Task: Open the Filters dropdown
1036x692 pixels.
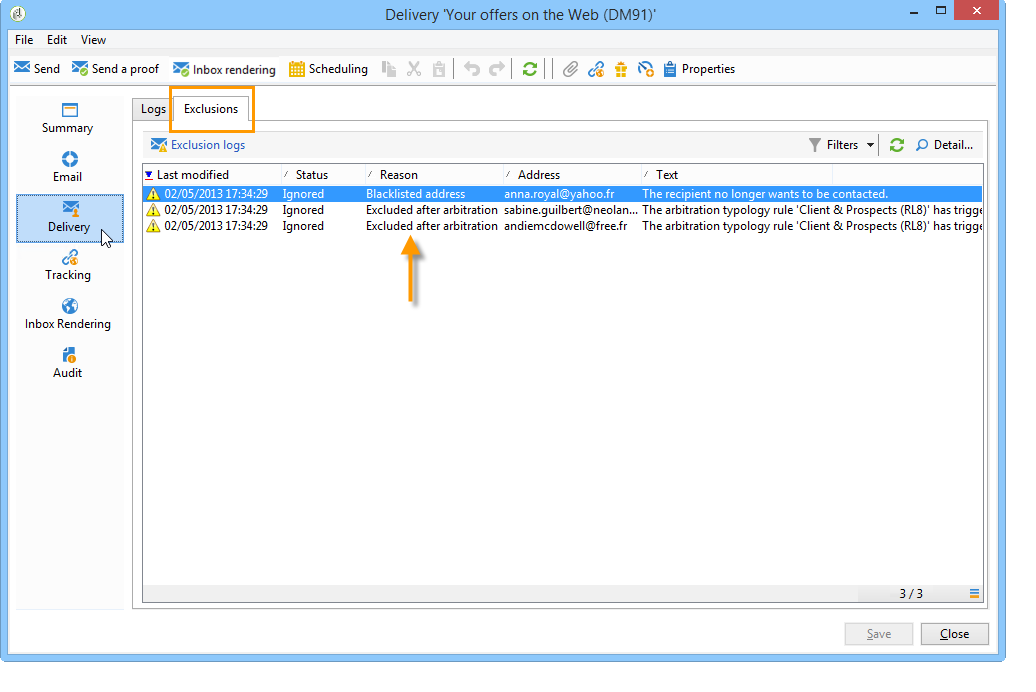Action: [842, 145]
